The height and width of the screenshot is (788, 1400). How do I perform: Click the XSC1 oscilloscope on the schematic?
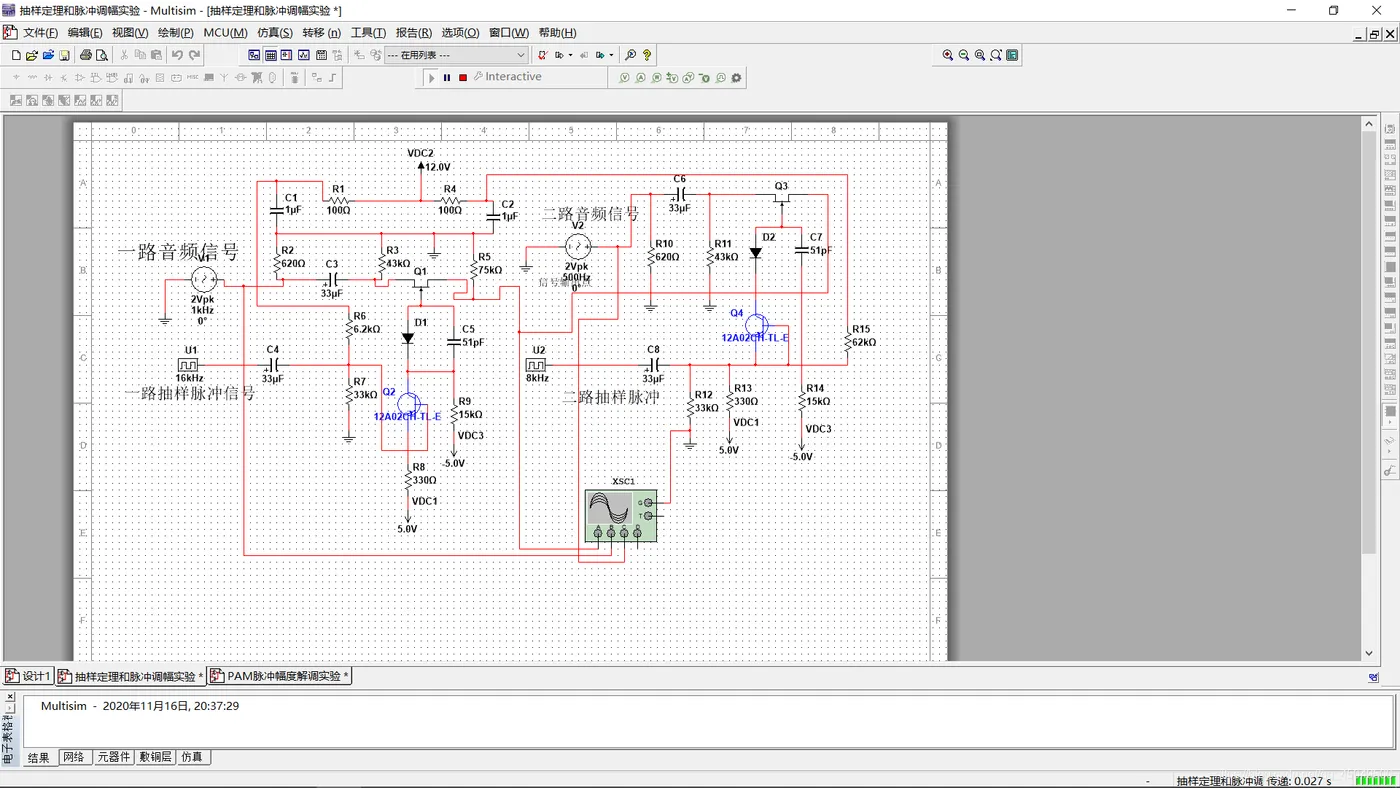tap(620, 515)
